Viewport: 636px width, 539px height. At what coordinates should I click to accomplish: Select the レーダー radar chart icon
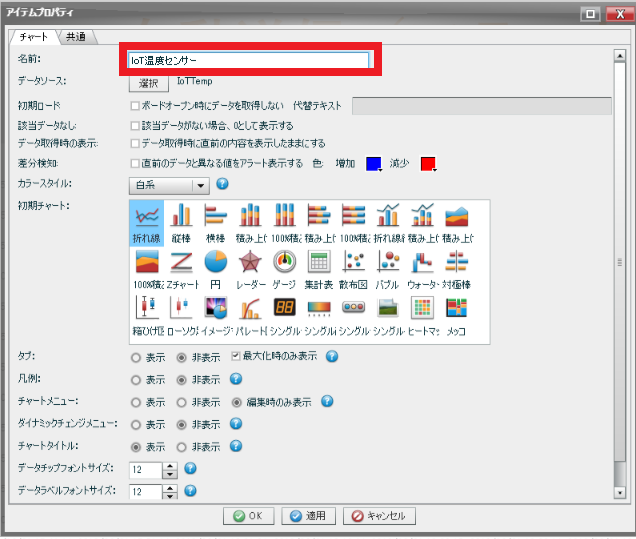tap(250, 270)
